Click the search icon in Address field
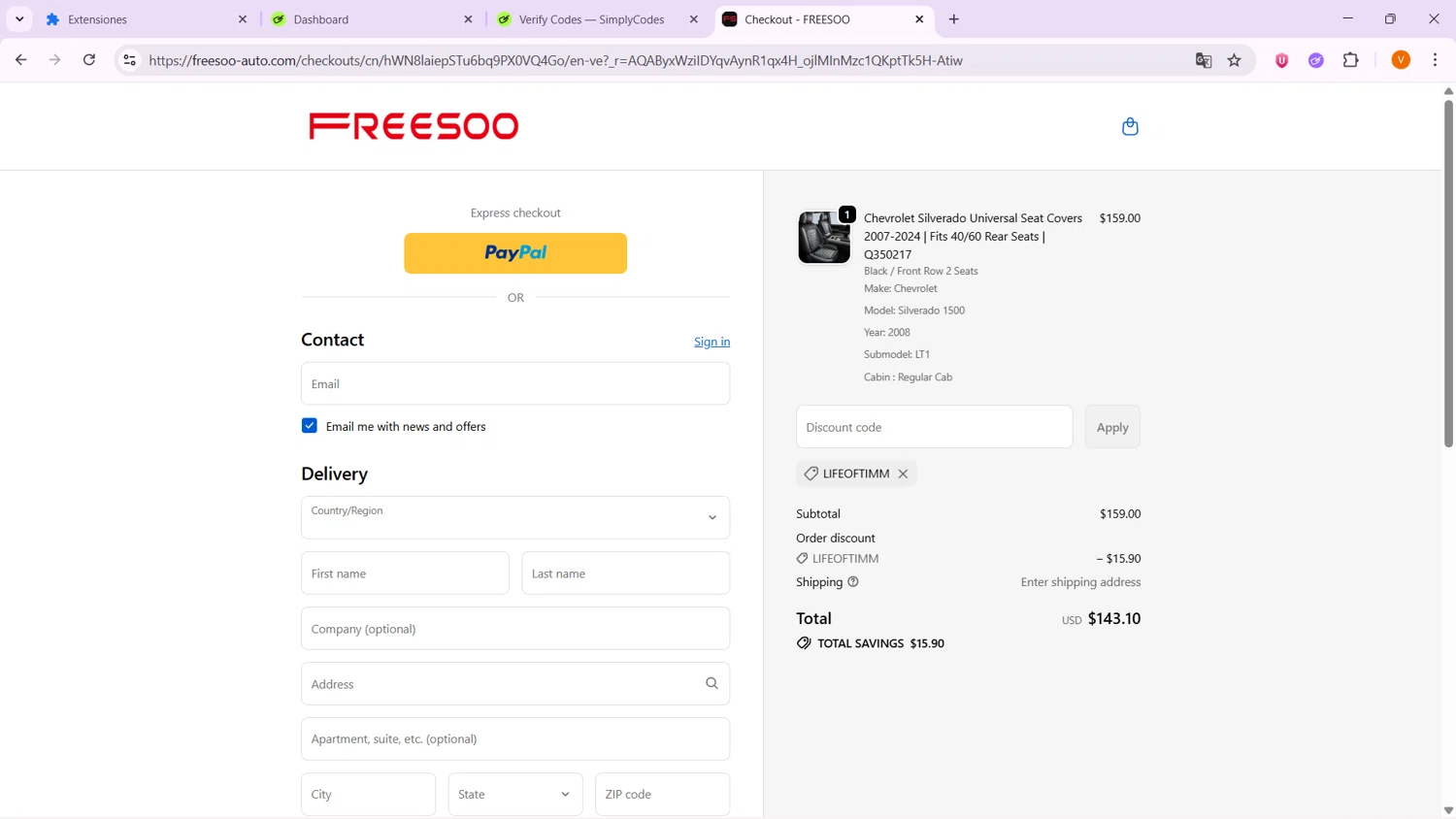The image size is (1456, 819). pos(711,683)
